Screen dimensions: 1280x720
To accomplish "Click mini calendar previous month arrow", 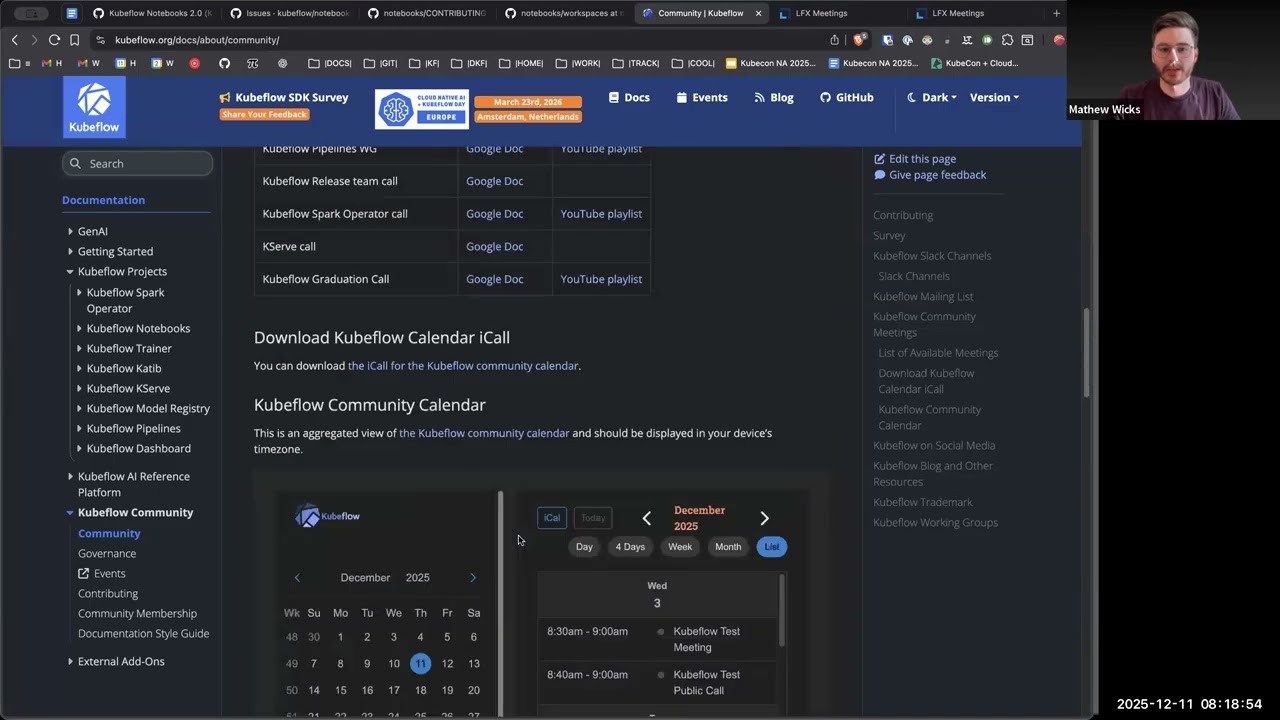I will tap(297, 578).
